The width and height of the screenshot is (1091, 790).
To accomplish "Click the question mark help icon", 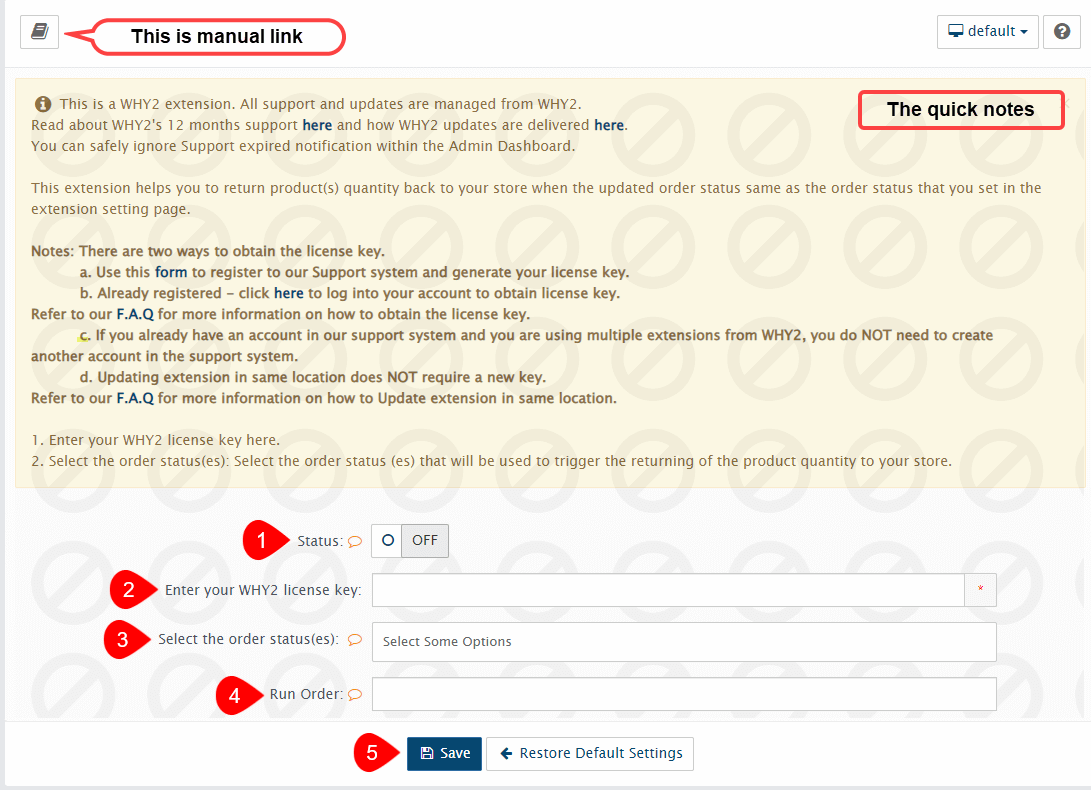I will coord(1061,32).
